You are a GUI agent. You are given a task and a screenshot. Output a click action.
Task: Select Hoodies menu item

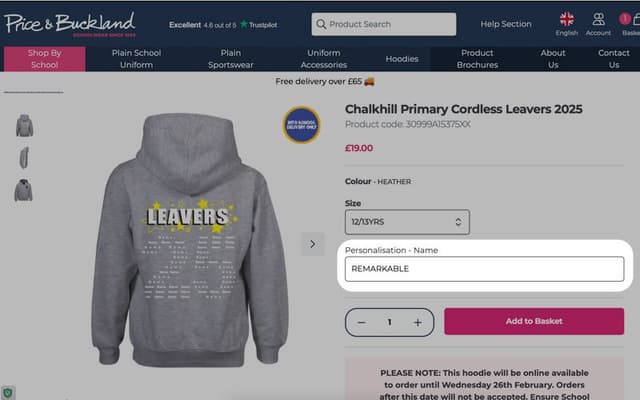pyautogui.click(x=402, y=59)
